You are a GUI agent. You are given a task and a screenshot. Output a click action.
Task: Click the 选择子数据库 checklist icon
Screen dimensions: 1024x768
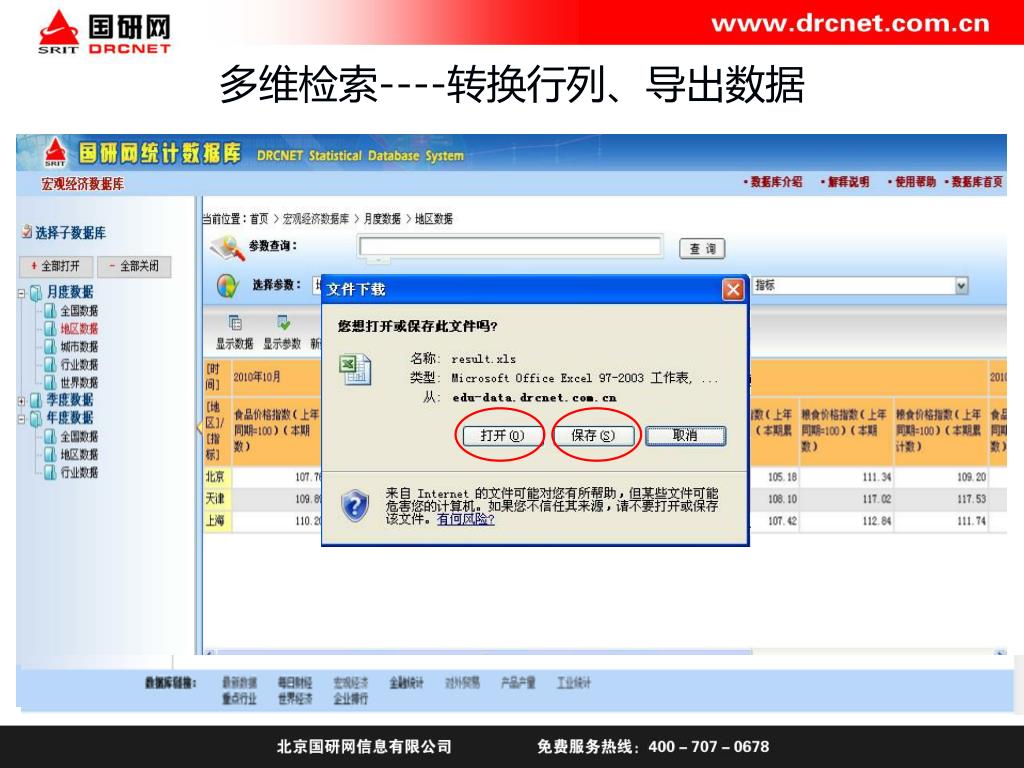coord(27,232)
